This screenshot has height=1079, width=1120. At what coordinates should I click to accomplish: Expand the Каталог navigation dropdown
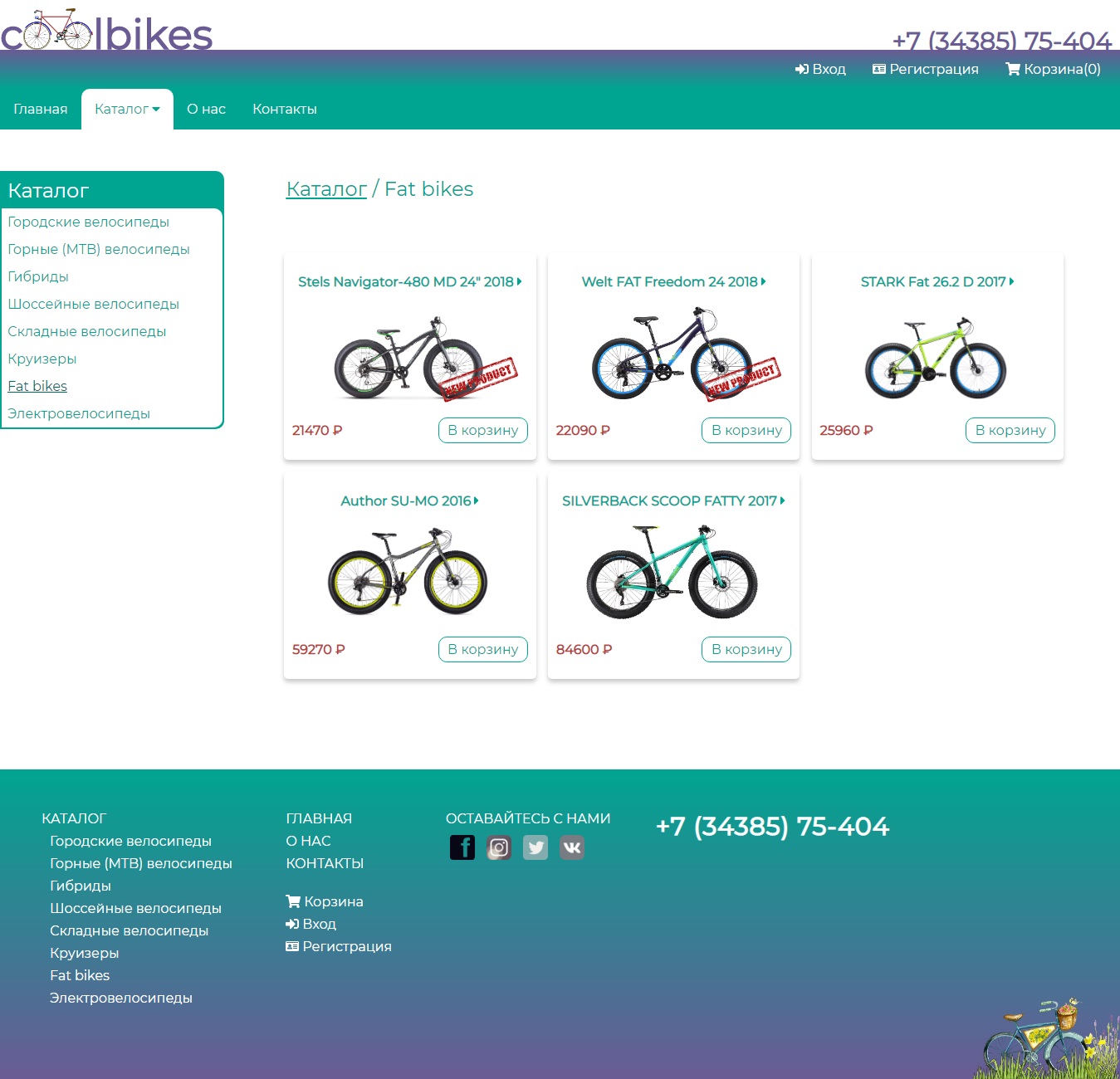tap(126, 109)
